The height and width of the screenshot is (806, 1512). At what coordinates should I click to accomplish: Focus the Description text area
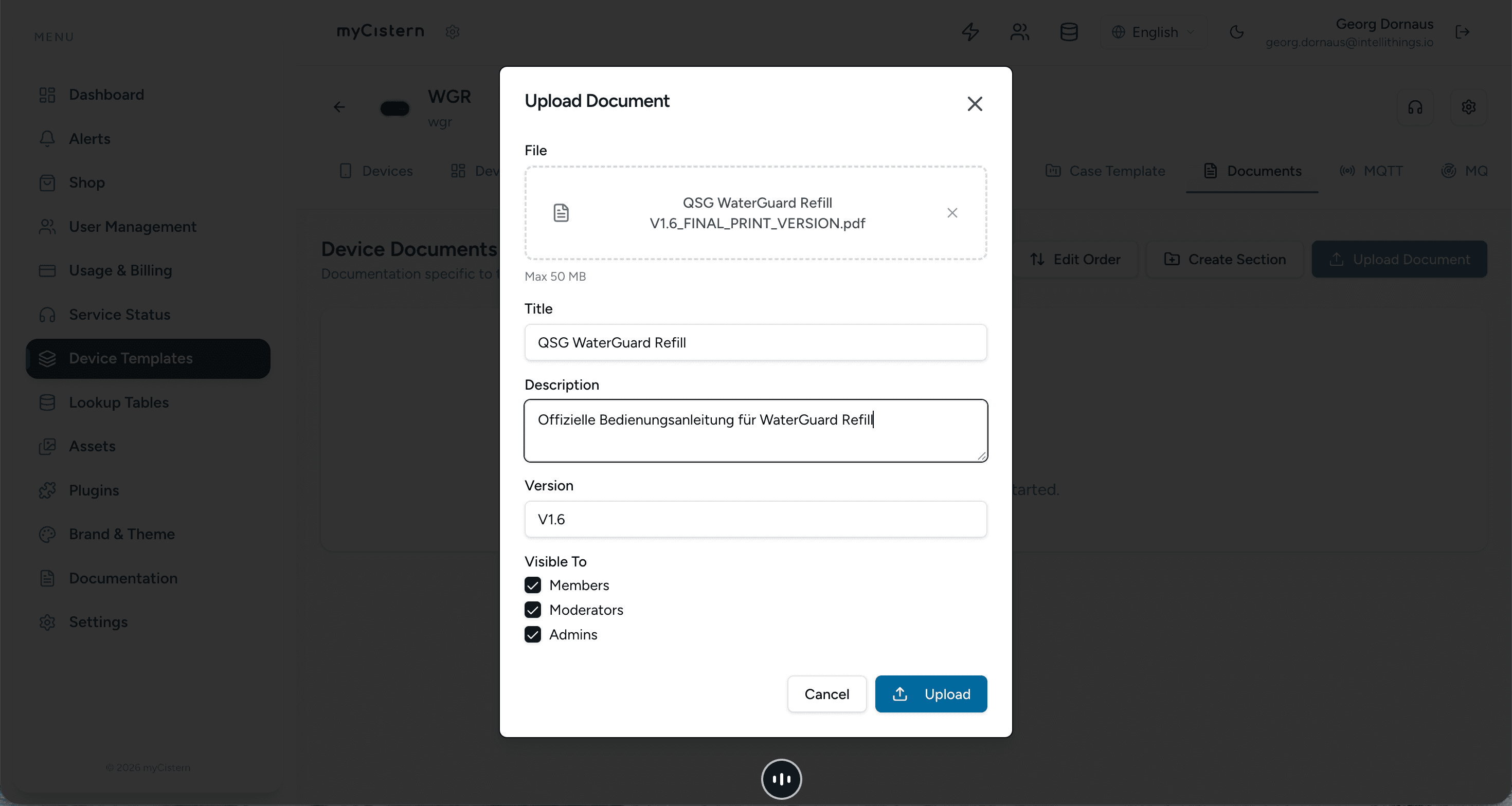[x=755, y=431]
